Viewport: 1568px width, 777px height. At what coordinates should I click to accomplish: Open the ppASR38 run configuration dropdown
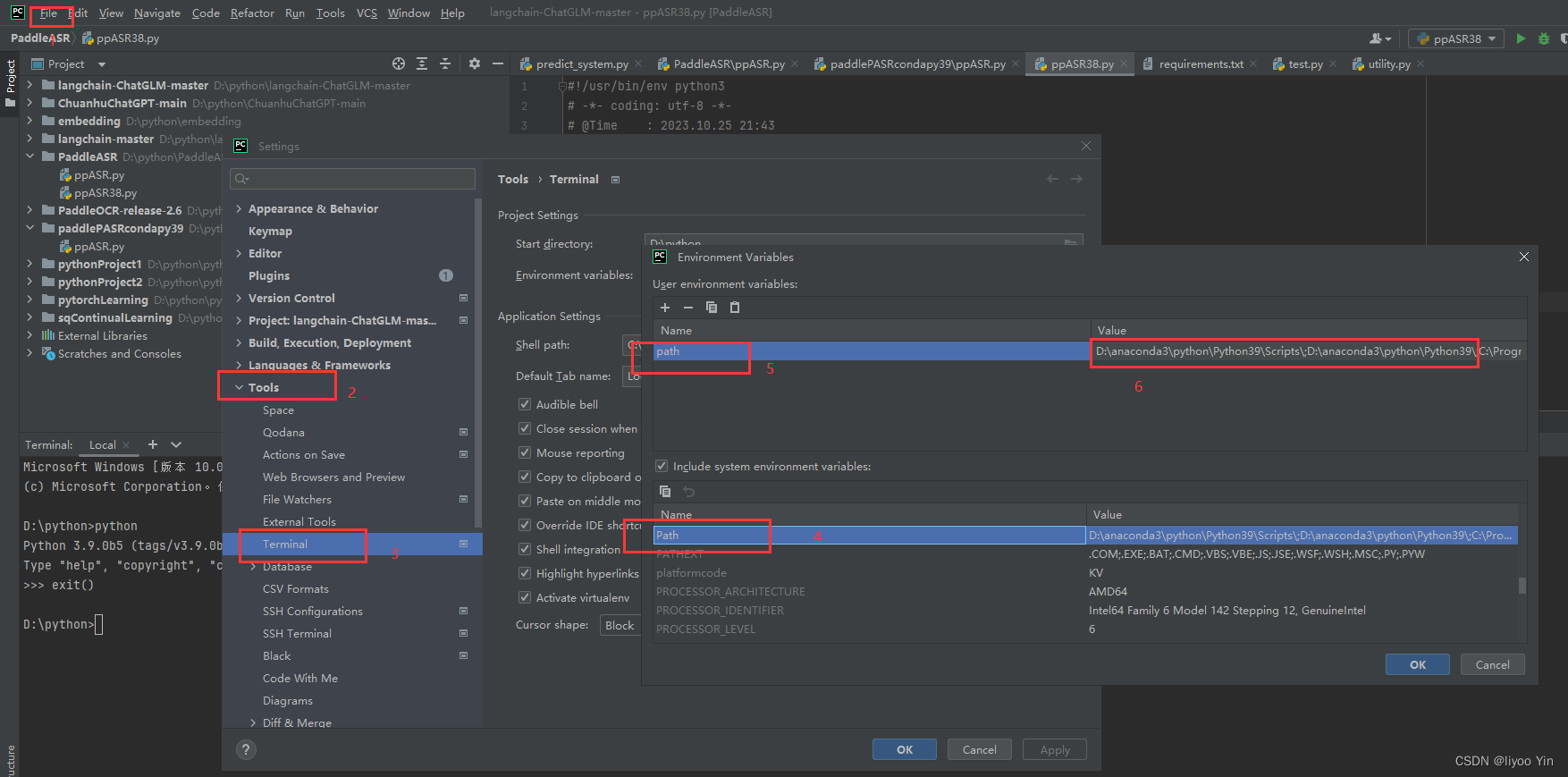1456,38
